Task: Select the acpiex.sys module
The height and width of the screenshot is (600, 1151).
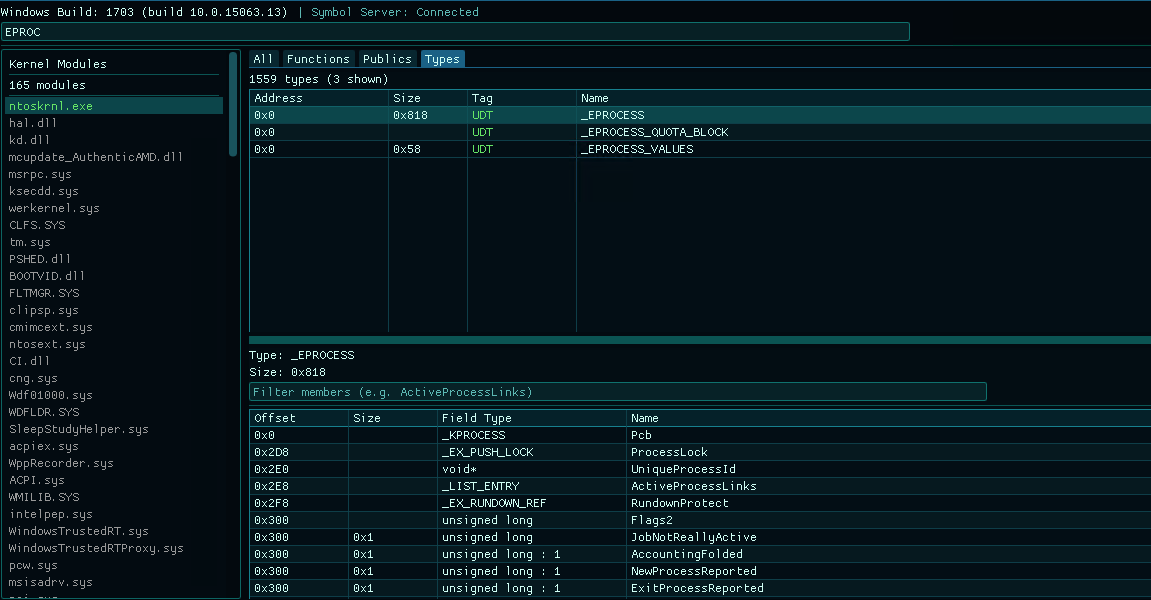Action: [114, 446]
